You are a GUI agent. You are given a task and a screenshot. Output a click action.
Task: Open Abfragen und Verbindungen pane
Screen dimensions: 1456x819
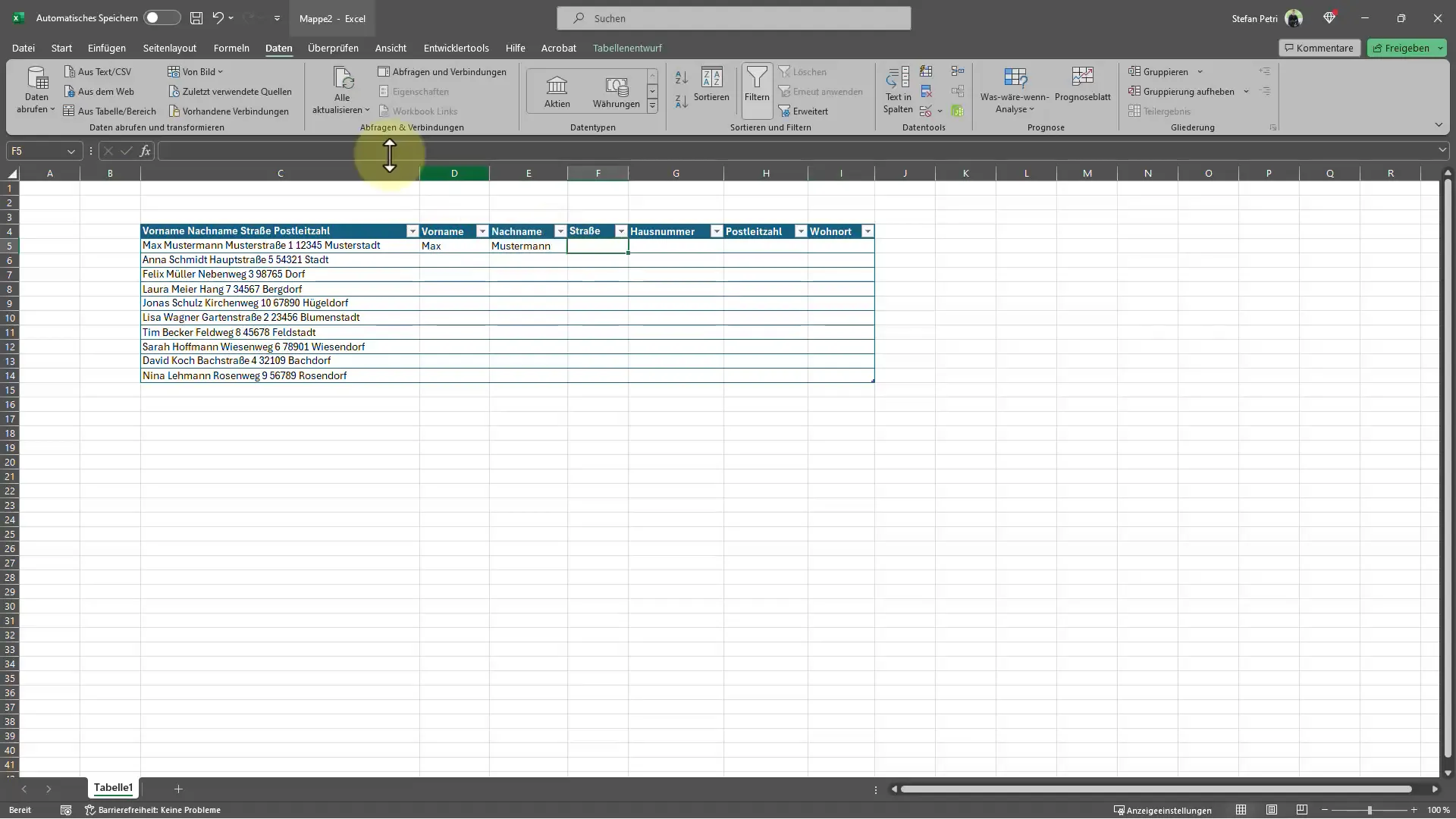point(442,71)
